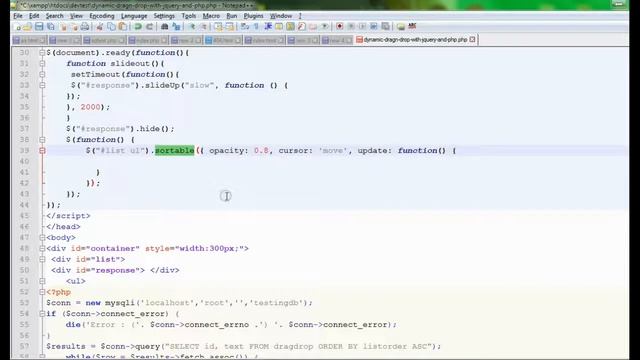The width and height of the screenshot is (640, 360).
Task: Collapse the list div fold on line 49
Action: point(42,259)
